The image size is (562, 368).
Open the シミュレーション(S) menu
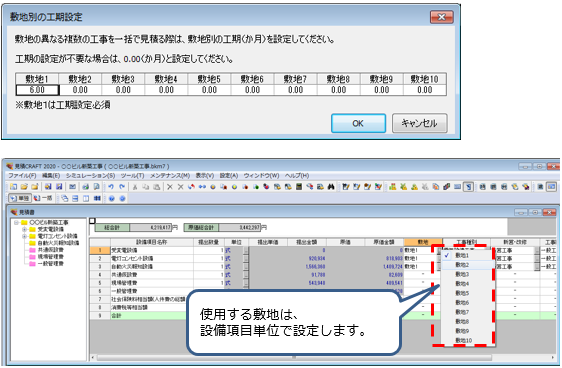(90, 176)
